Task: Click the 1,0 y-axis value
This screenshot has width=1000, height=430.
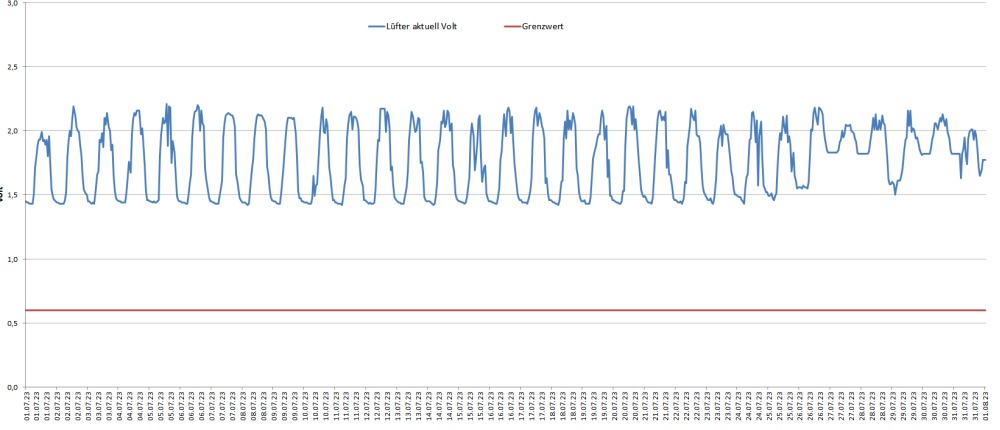Action: 12,259
